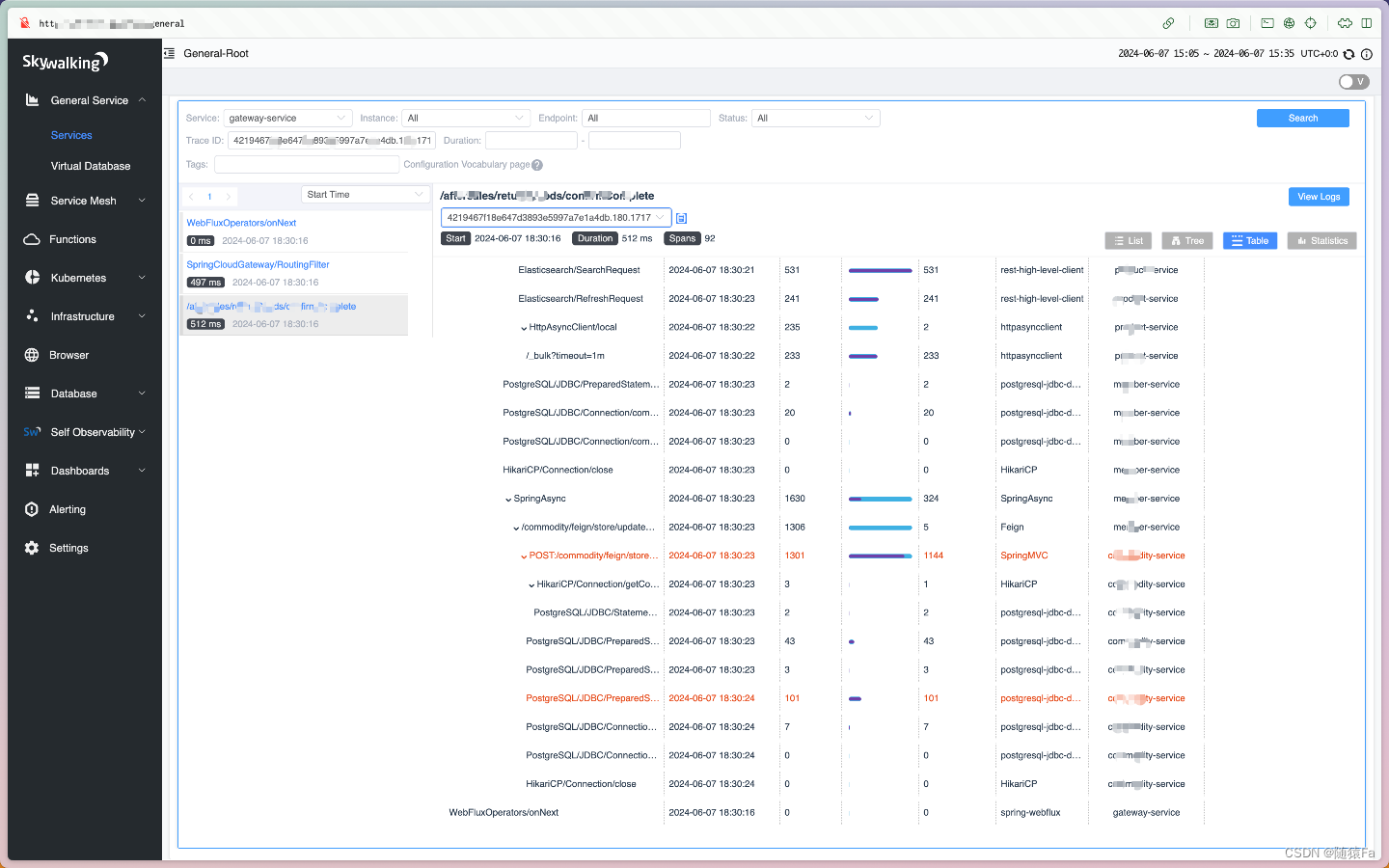
Task: Click the Self Observability Sw icon
Action: point(32,432)
